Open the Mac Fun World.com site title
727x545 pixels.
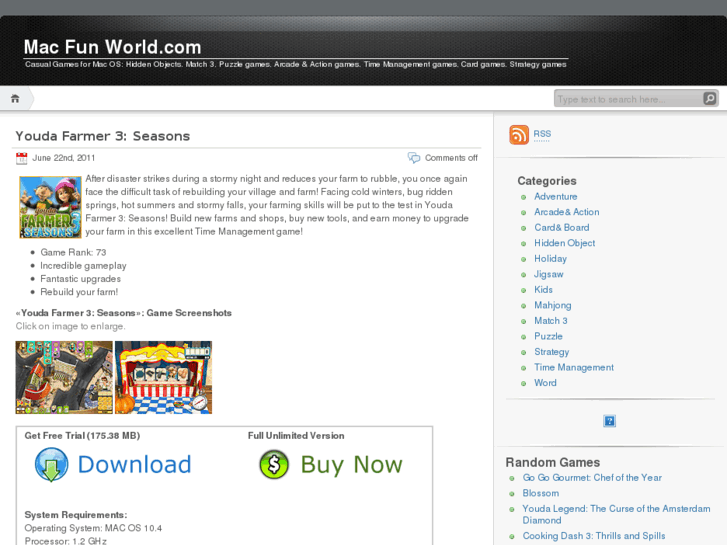tap(112, 47)
